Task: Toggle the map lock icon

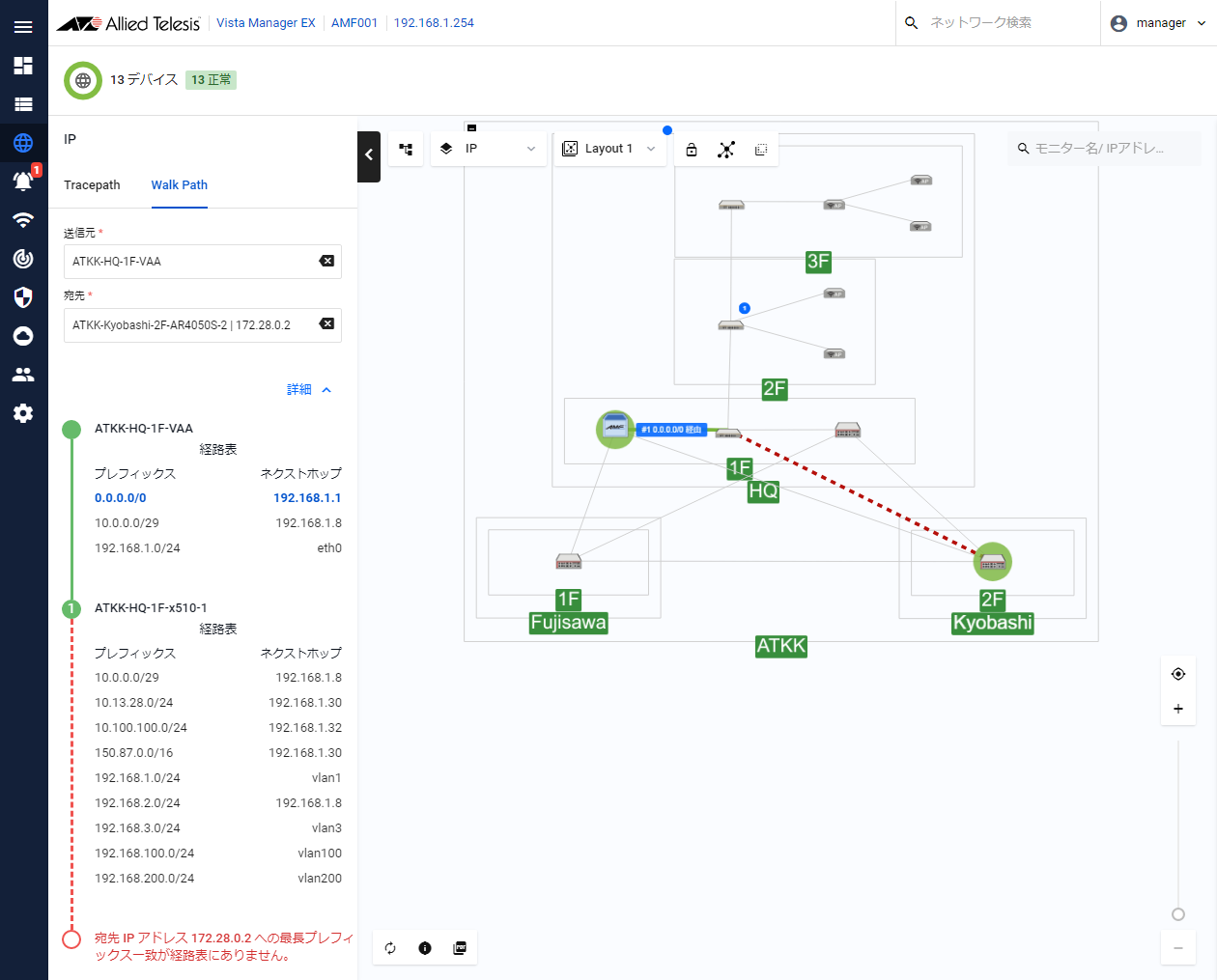Action: (x=692, y=149)
